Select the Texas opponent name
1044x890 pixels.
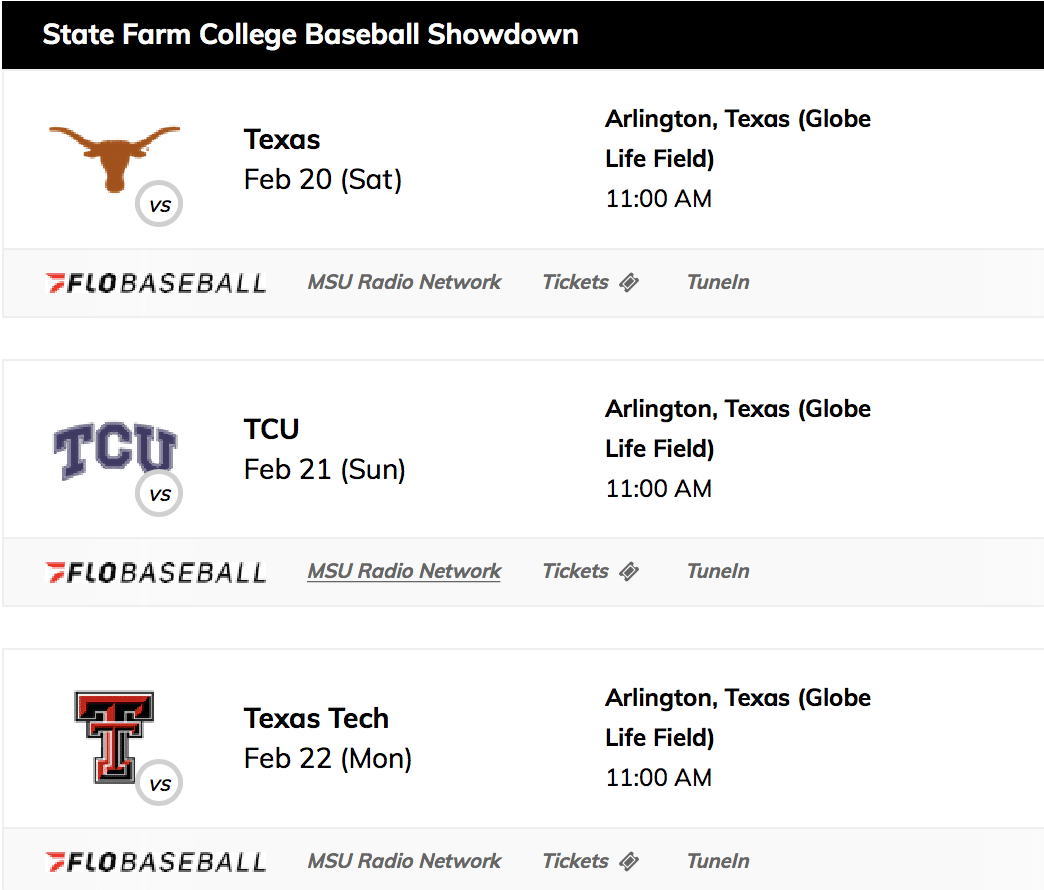tap(282, 140)
